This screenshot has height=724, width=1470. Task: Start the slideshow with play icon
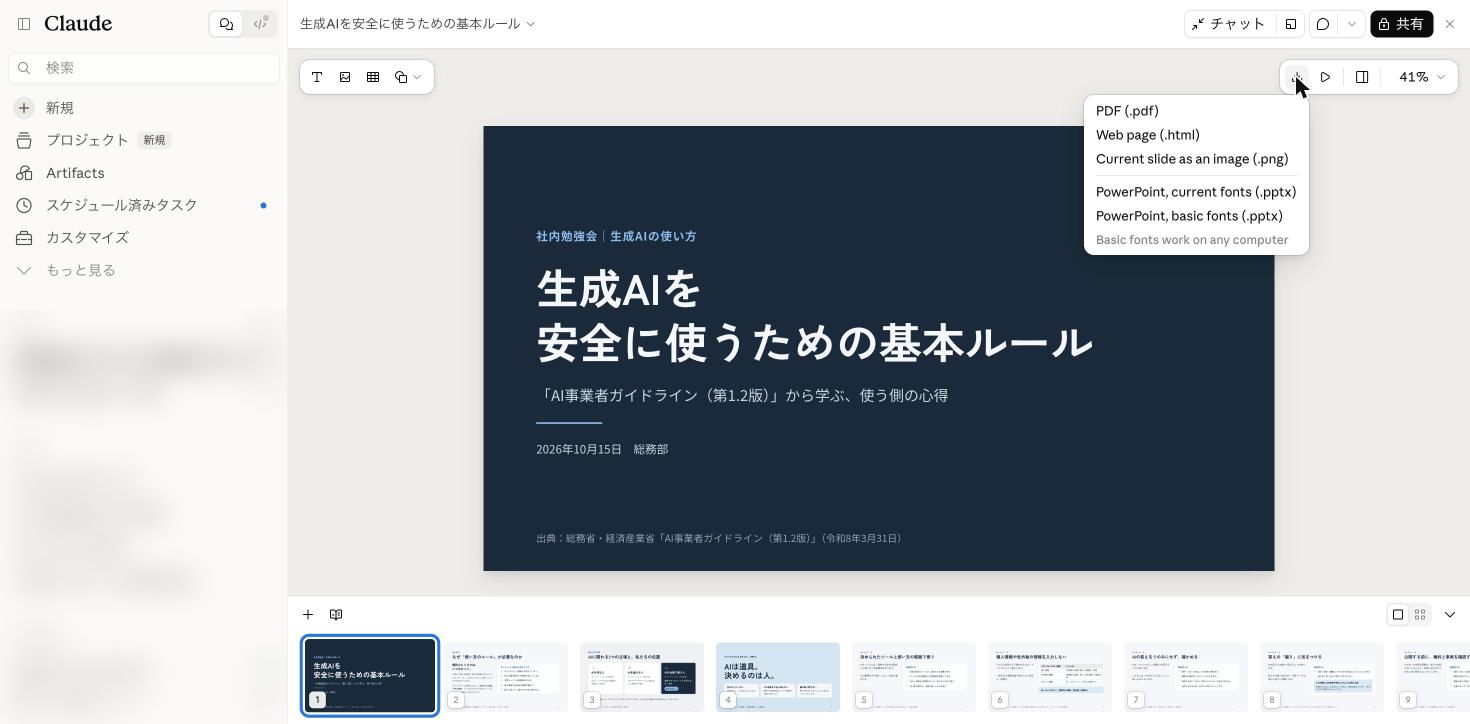coord(1325,77)
